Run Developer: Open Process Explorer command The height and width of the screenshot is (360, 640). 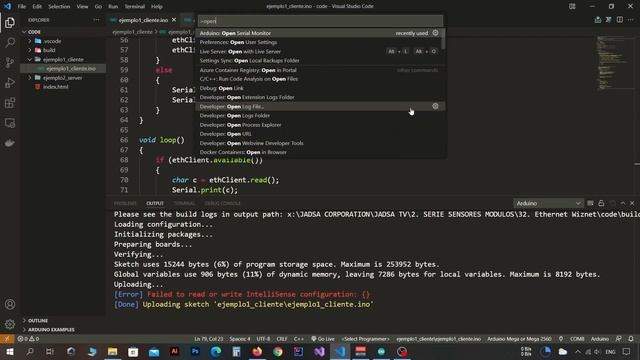[x=319, y=124]
